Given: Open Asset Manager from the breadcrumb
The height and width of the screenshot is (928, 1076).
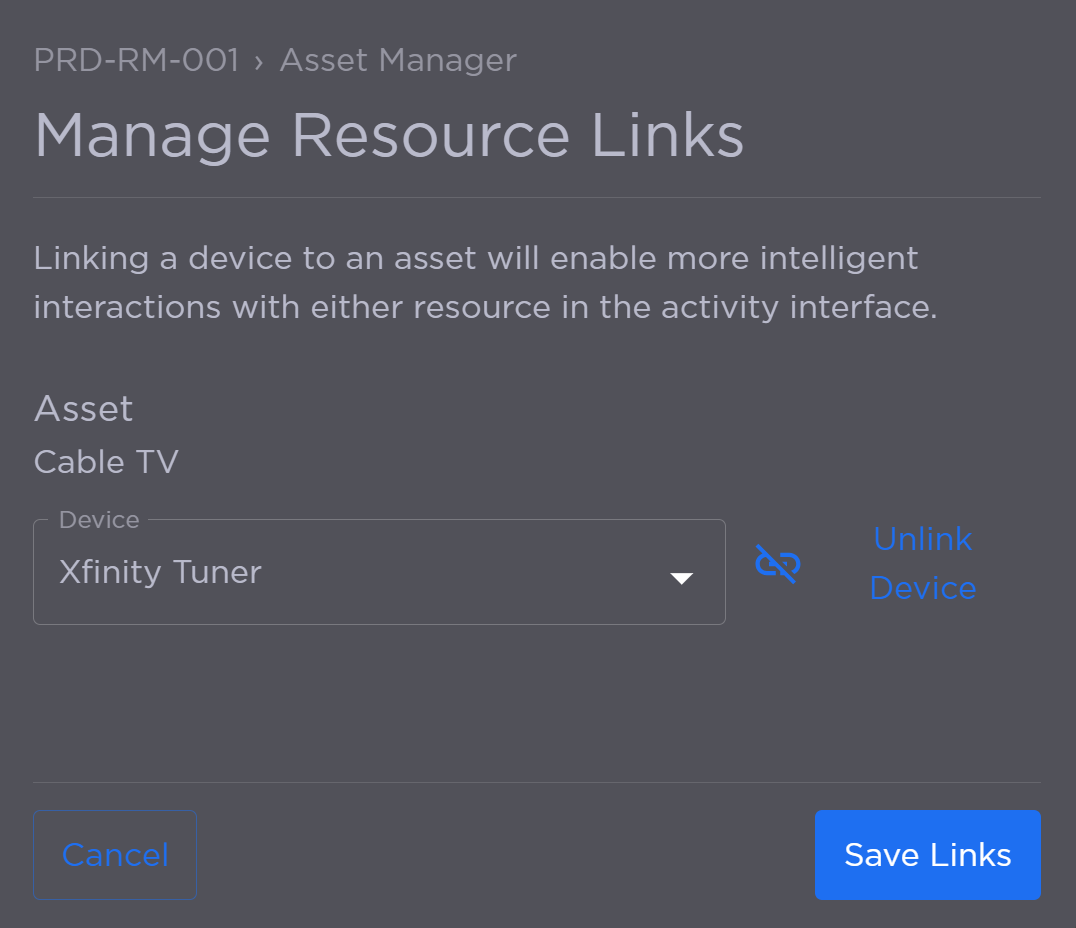Looking at the screenshot, I should (x=398, y=60).
